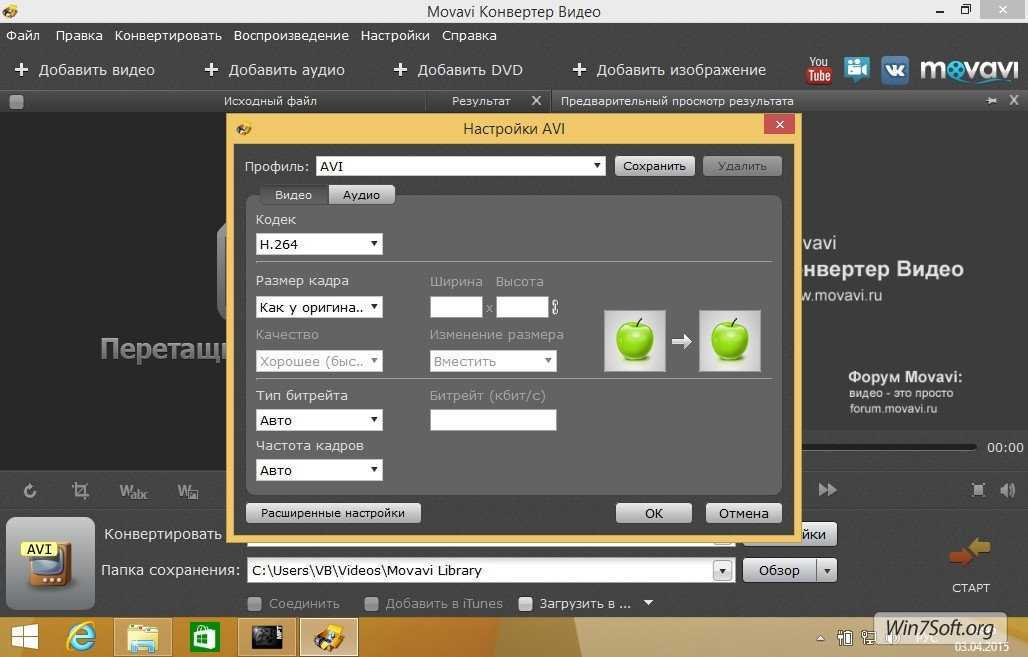This screenshot has height=657, width=1028.
Task: Select the crop tool icon
Action: [80, 490]
